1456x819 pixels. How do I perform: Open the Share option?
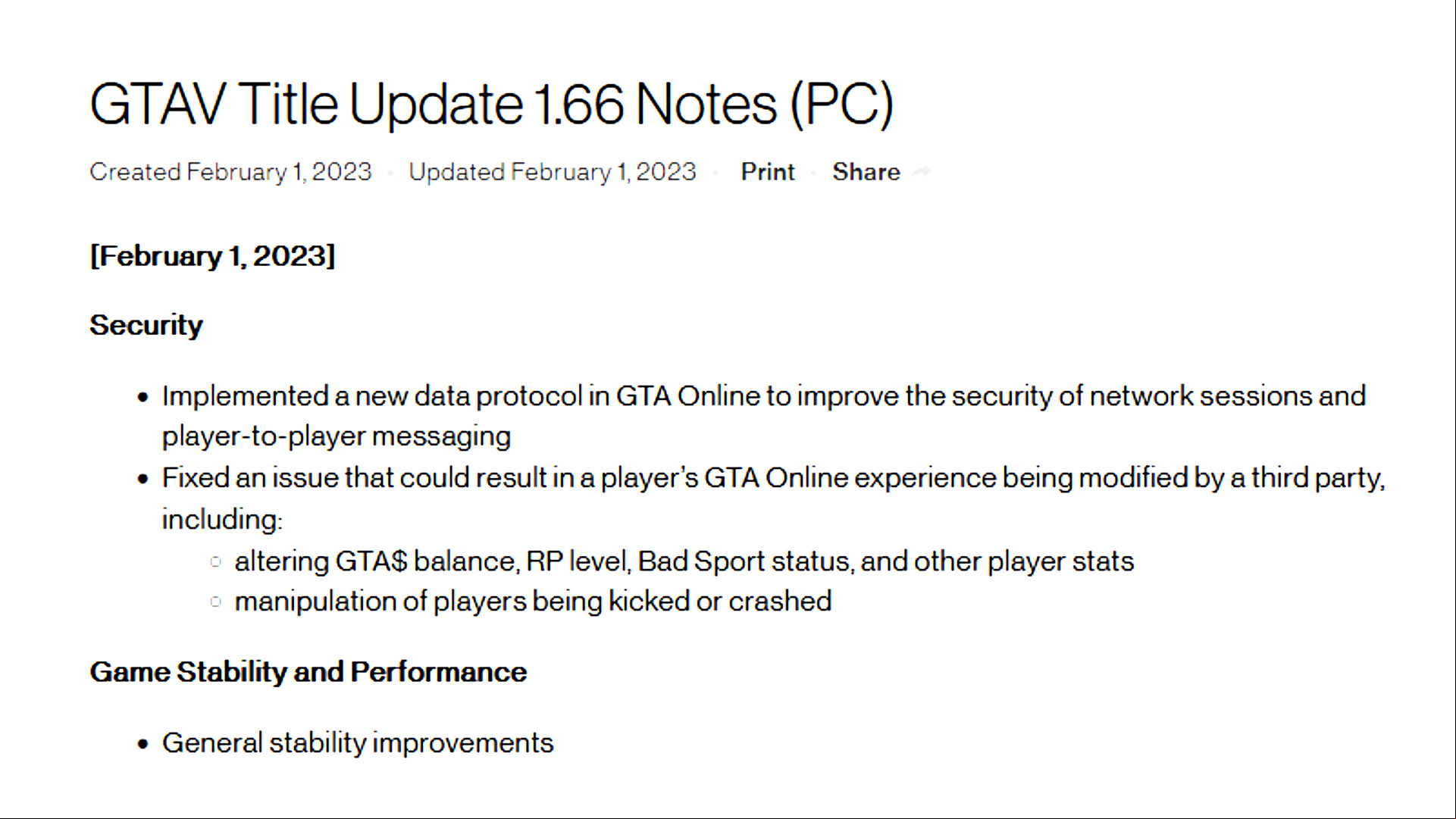pyautogui.click(x=866, y=172)
